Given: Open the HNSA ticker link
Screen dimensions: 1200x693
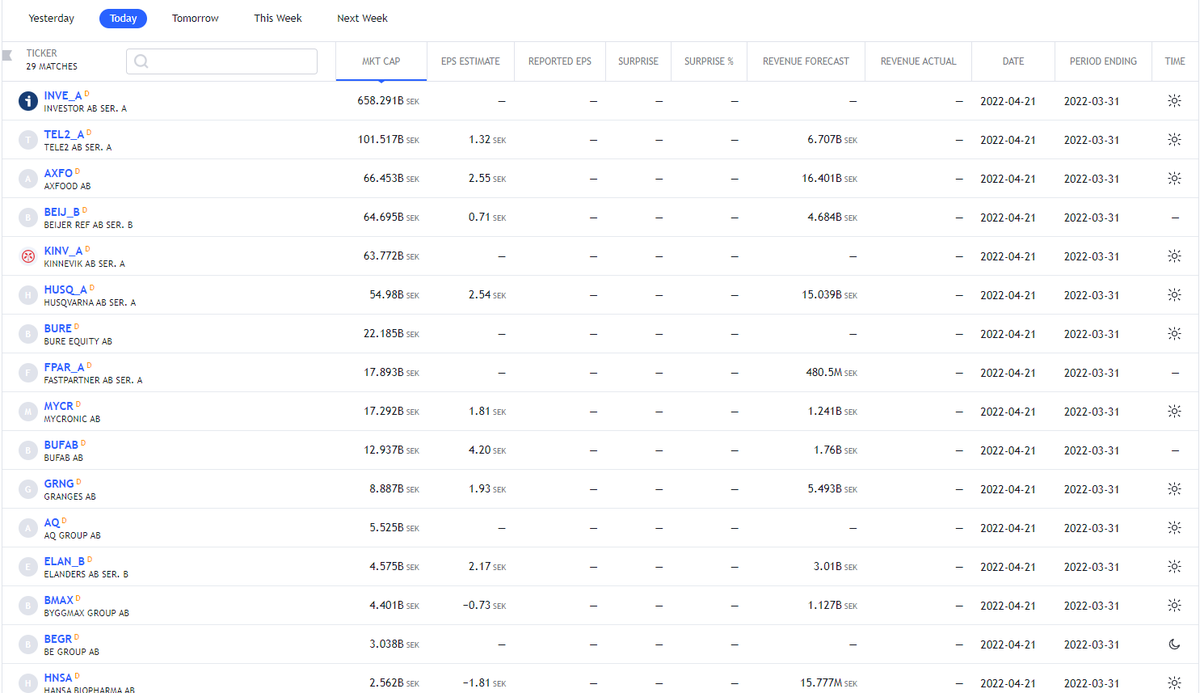Looking at the screenshot, I should [58, 677].
